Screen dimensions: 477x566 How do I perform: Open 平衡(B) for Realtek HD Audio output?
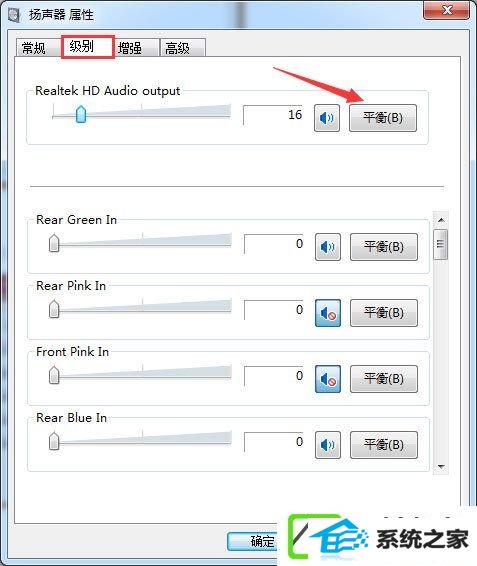point(383,118)
